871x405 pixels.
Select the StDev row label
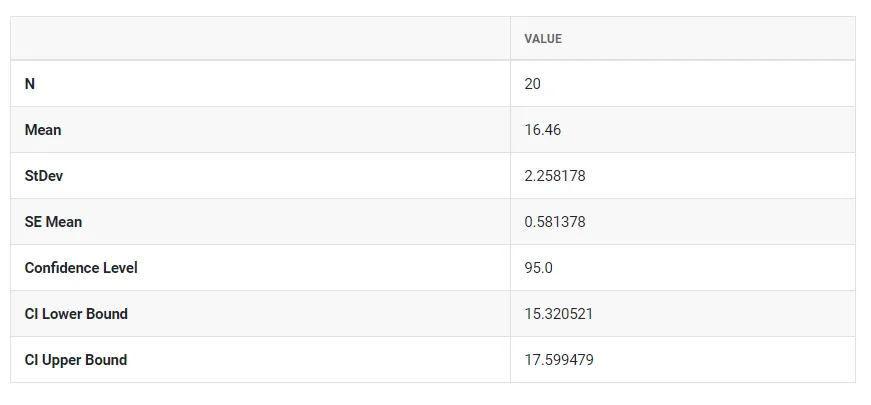pos(44,176)
